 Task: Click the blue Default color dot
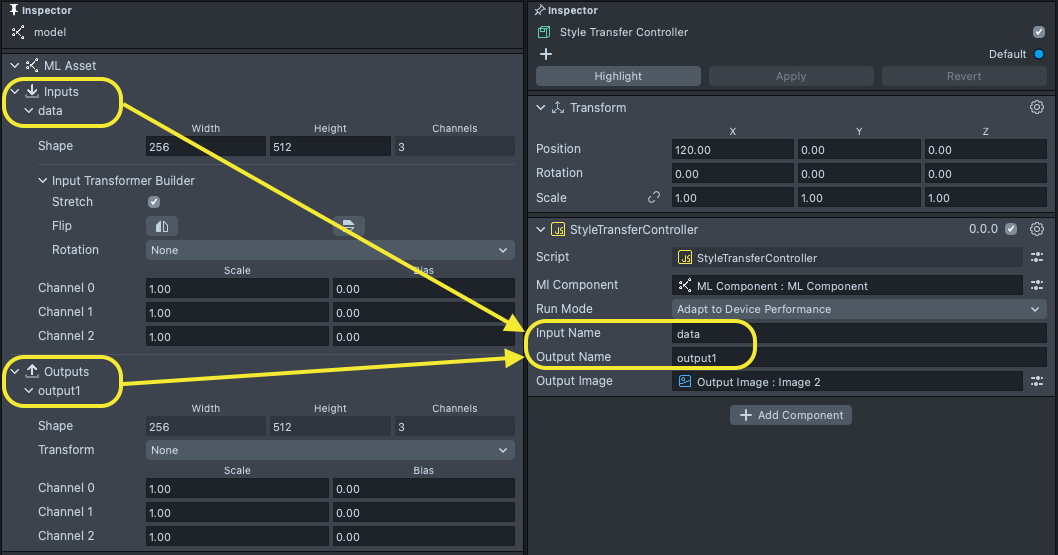1039,54
